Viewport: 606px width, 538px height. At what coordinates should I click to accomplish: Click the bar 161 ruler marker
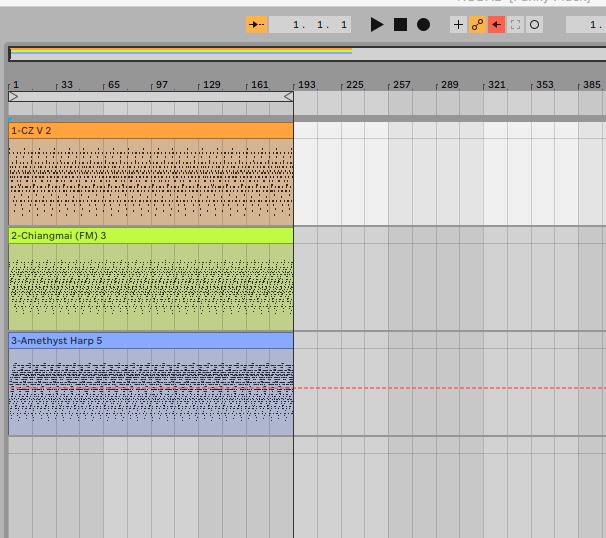tap(259, 85)
